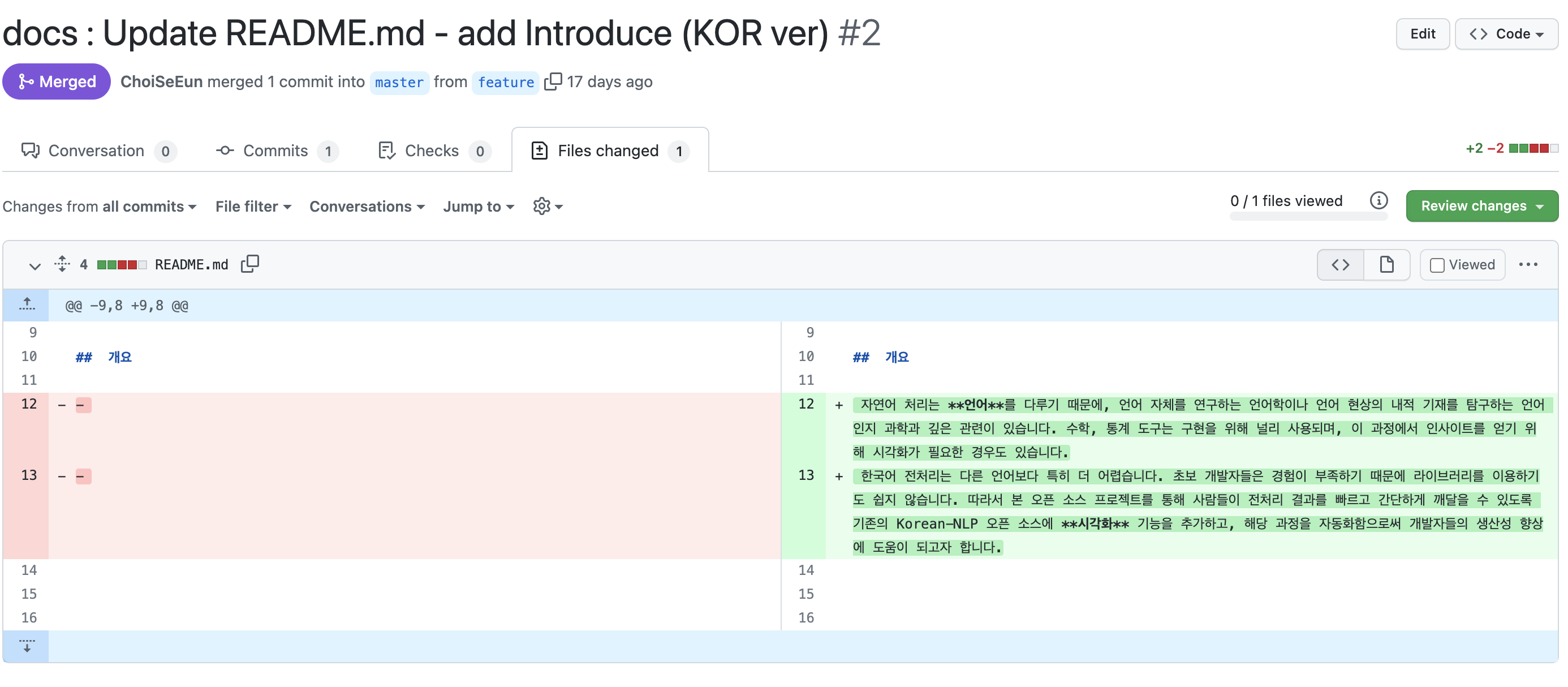Image resolution: width=1568 pixels, height=687 pixels.
Task: Open the three-dots file options menu
Action: click(1527, 265)
